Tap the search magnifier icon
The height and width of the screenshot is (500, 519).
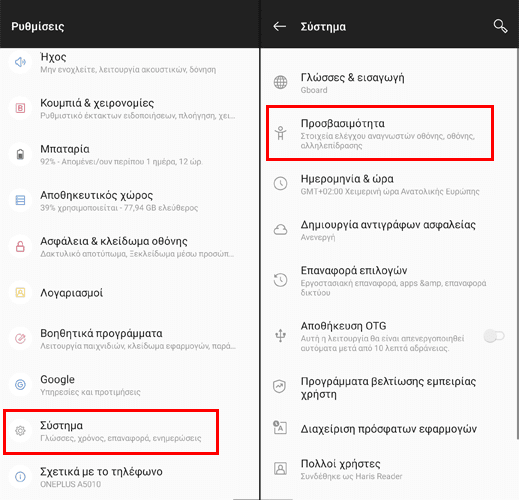(500, 26)
